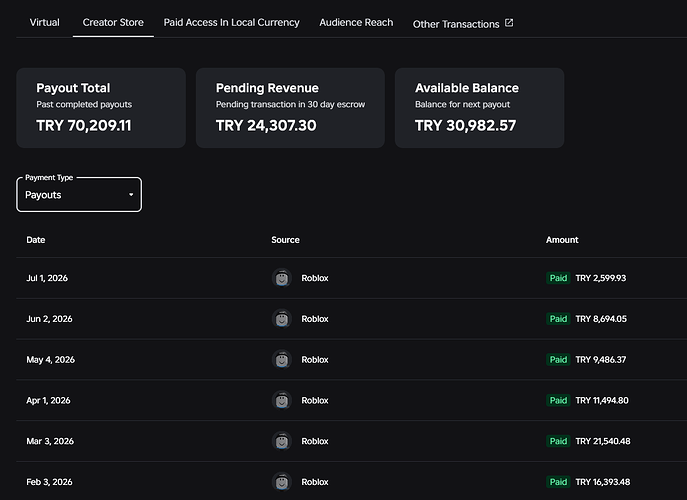Go to the Audience Reach tab
687x500 pixels.
[x=356, y=22]
